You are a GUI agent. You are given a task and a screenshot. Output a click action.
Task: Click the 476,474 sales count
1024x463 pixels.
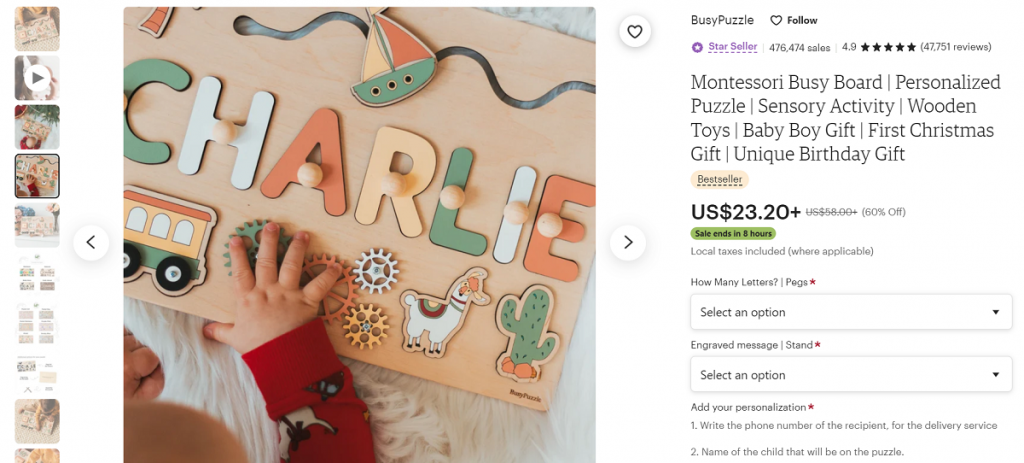[799, 47]
